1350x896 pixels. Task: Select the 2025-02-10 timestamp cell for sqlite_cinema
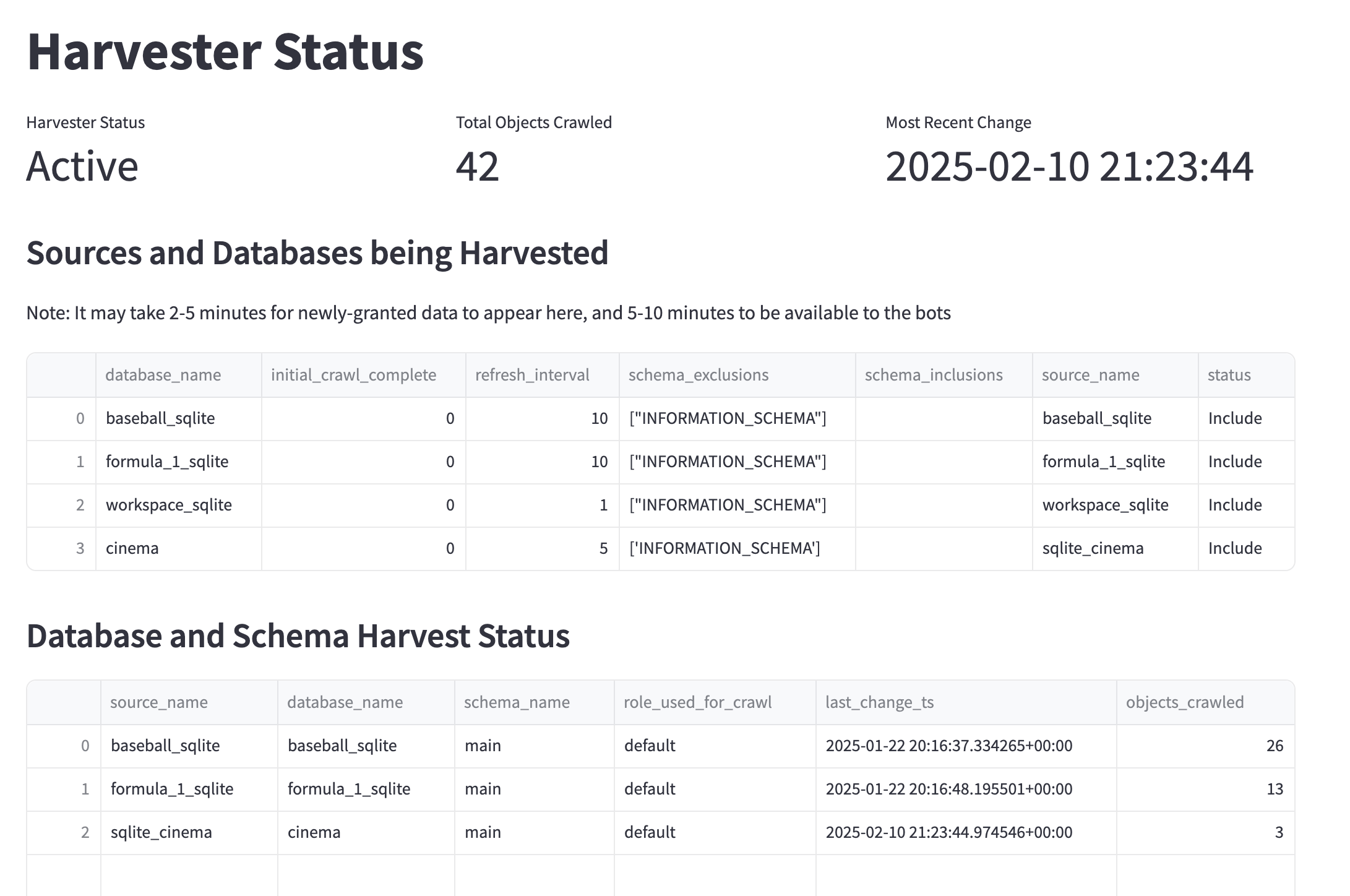point(948,832)
